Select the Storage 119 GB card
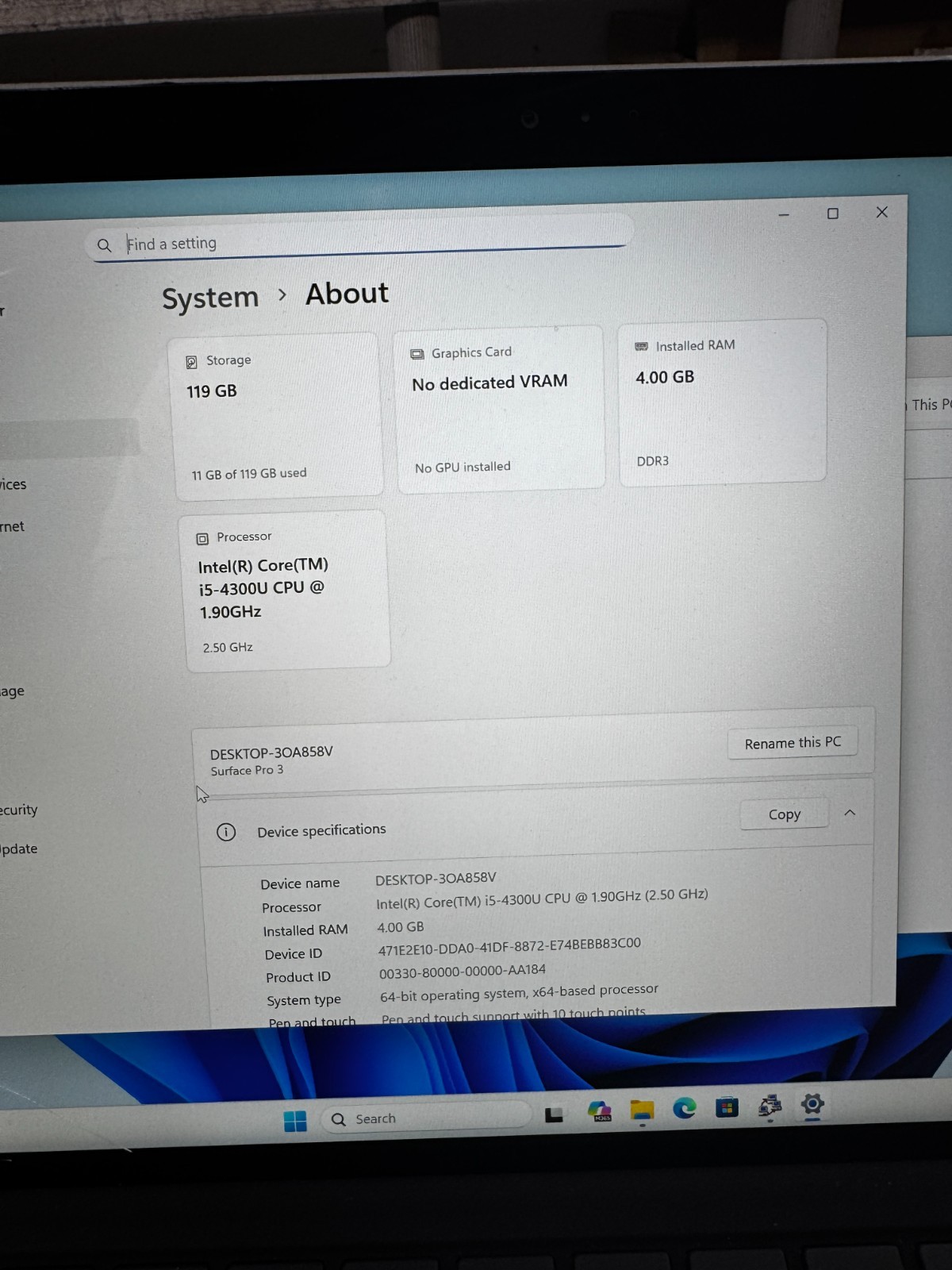952x1270 pixels. tap(275, 416)
